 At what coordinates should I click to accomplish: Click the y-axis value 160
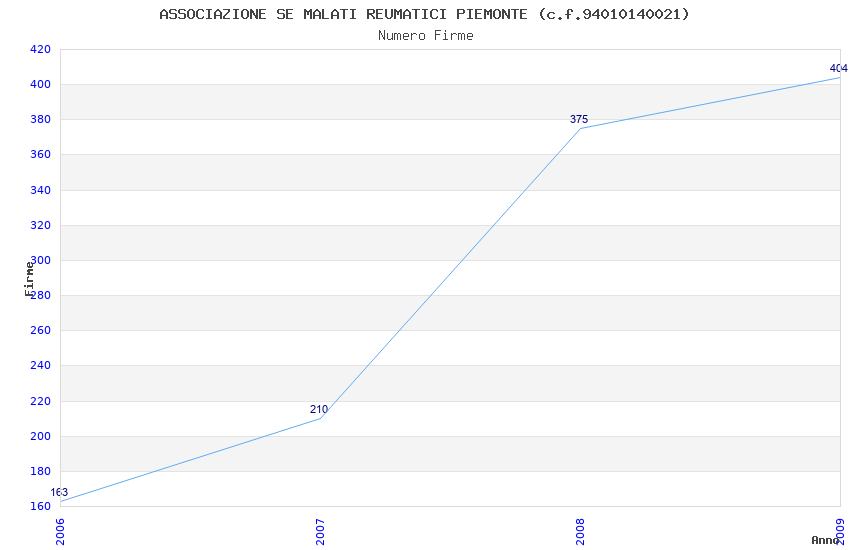tap(40, 507)
